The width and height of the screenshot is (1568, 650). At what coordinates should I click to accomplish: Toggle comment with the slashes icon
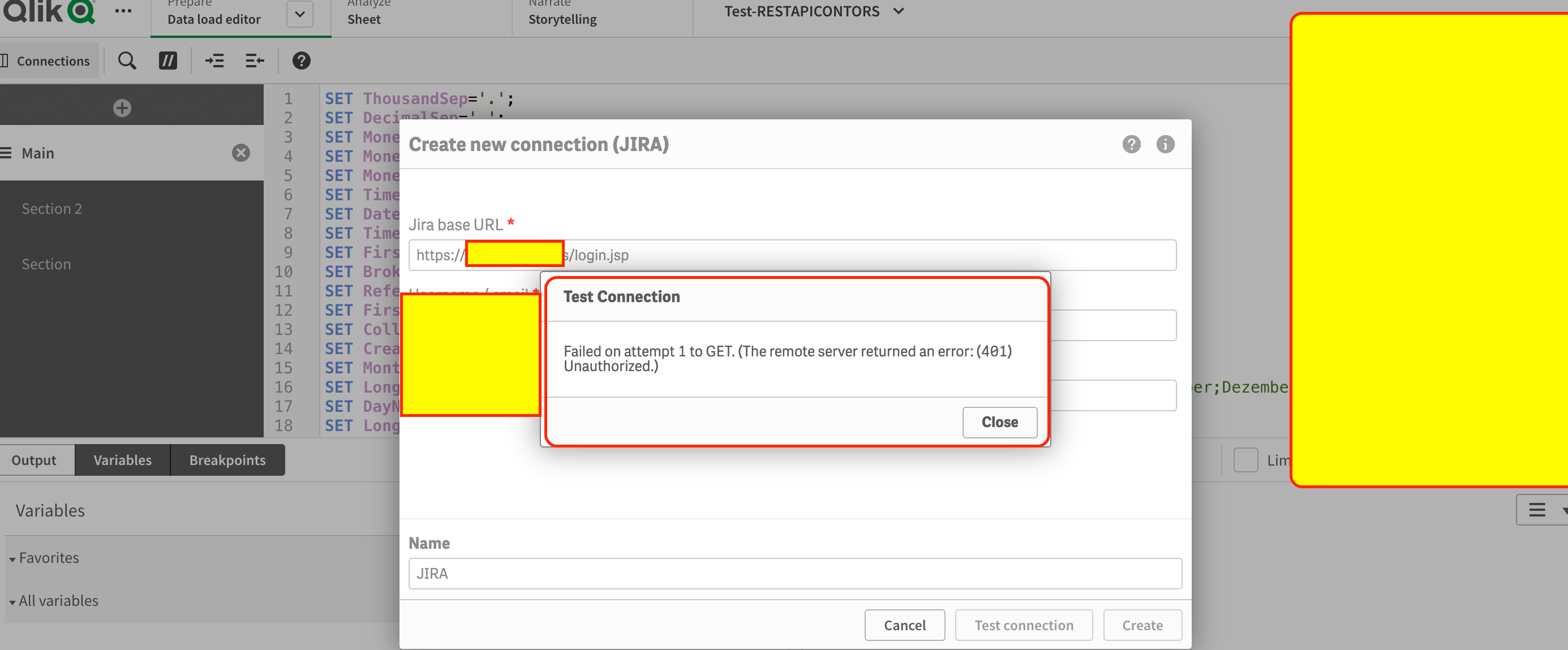coord(167,61)
